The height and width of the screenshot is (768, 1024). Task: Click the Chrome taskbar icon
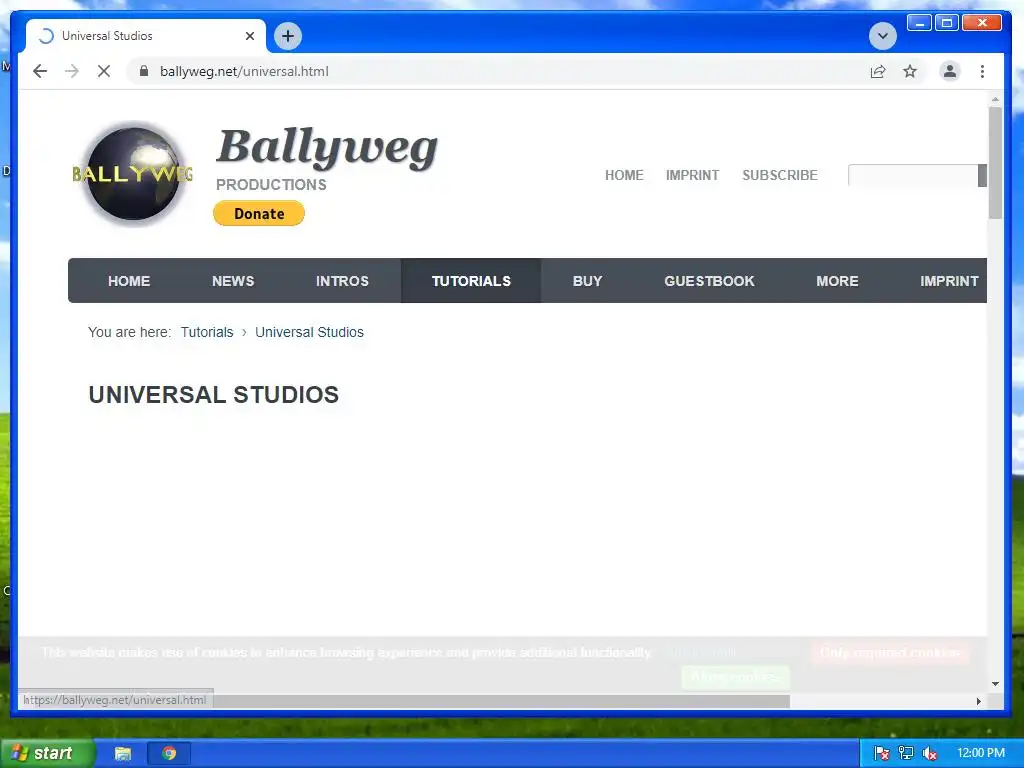point(169,754)
